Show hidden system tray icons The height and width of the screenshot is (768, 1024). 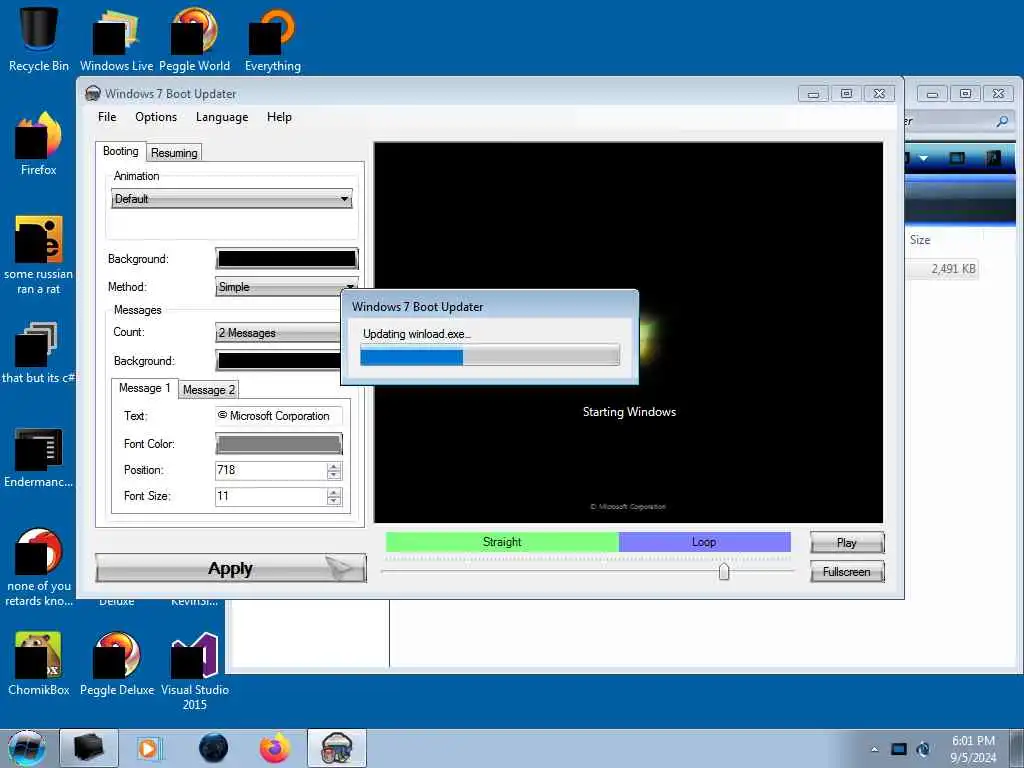pos(874,750)
